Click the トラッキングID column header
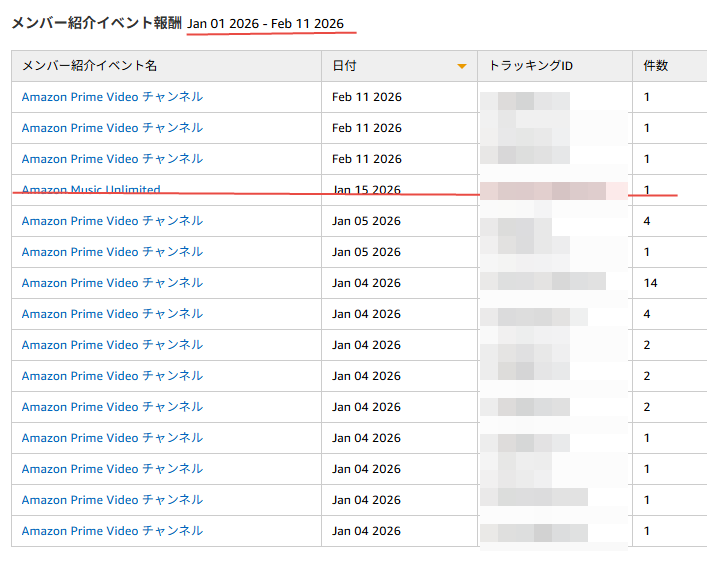The height and width of the screenshot is (561, 707). pos(530,66)
